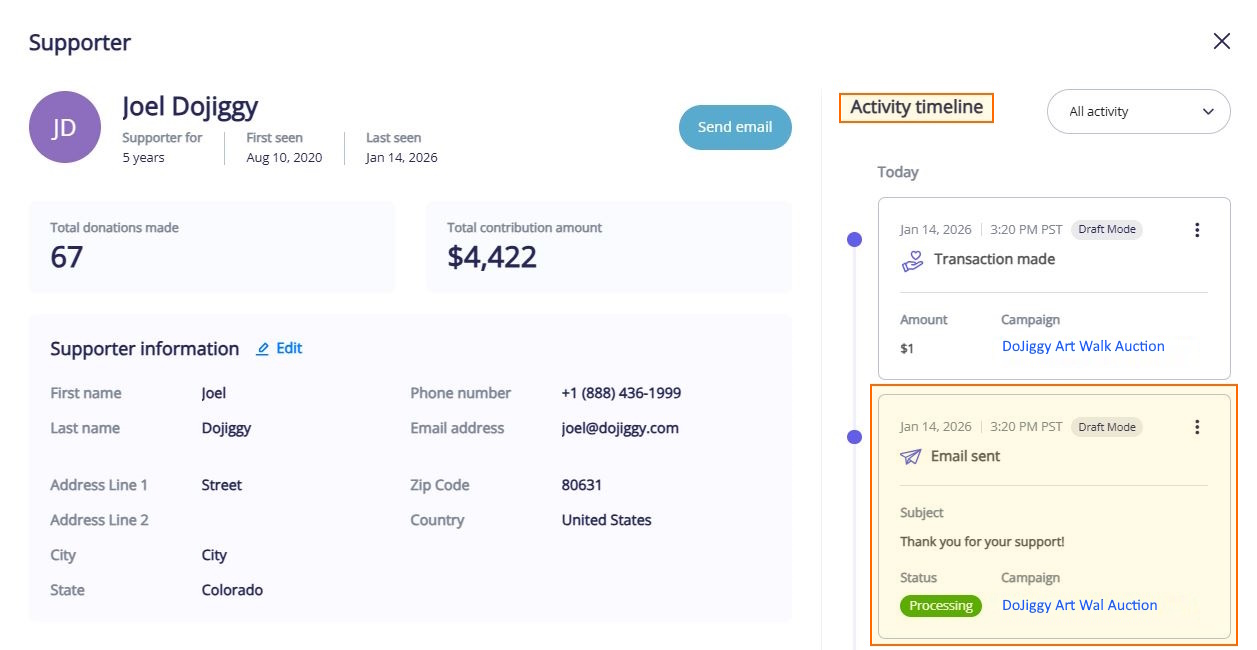1257x650 pixels.
Task: Close the Supporter panel
Action: tap(1221, 41)
